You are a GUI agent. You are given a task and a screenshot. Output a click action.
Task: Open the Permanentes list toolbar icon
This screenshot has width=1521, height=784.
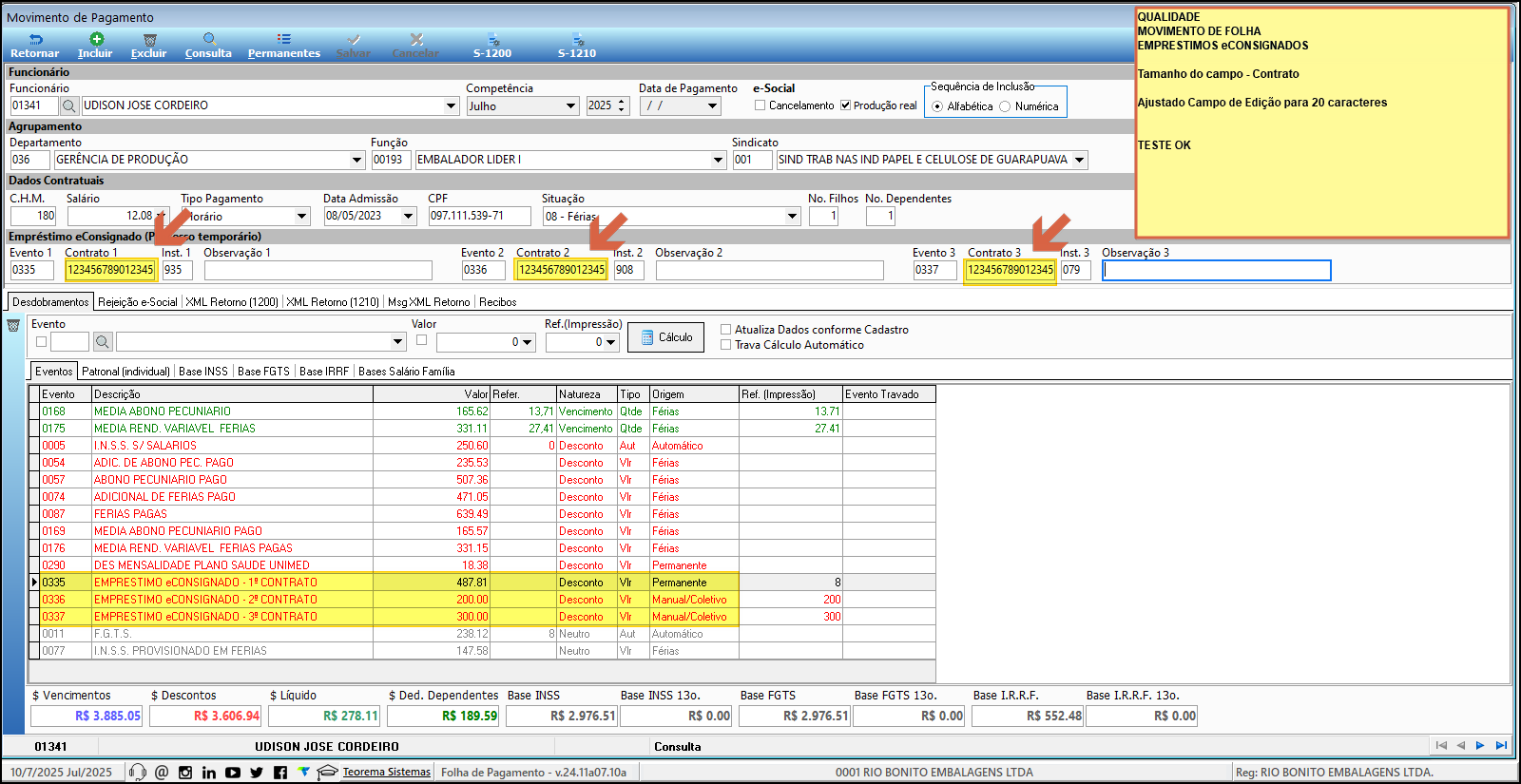point(283,39)
